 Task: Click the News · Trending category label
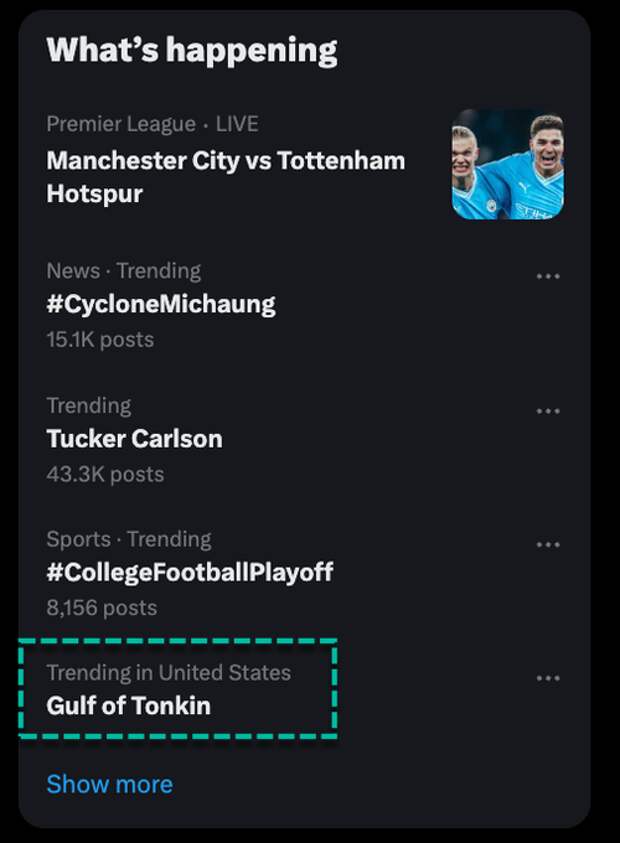[124, 271]
